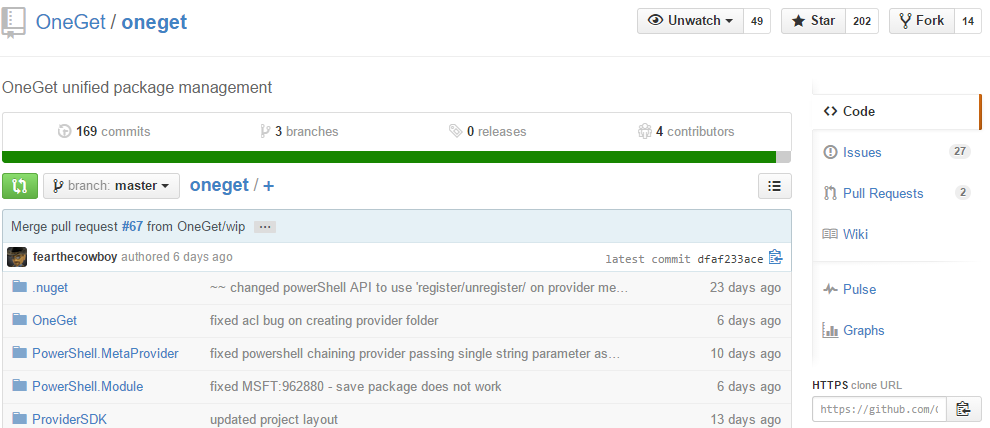Open the Code tab
990x428 pixels.
tap(897, 111)
